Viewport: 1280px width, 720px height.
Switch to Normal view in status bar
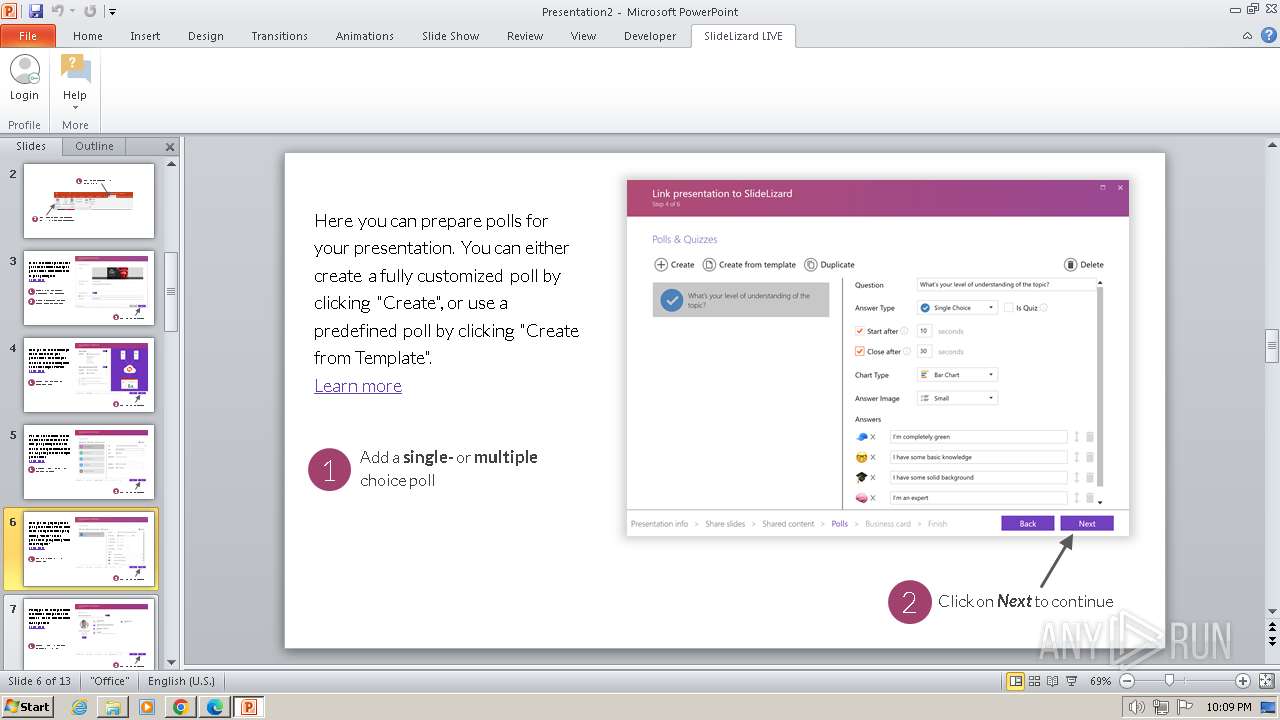pyautogui.click(x=1016, y=681)
